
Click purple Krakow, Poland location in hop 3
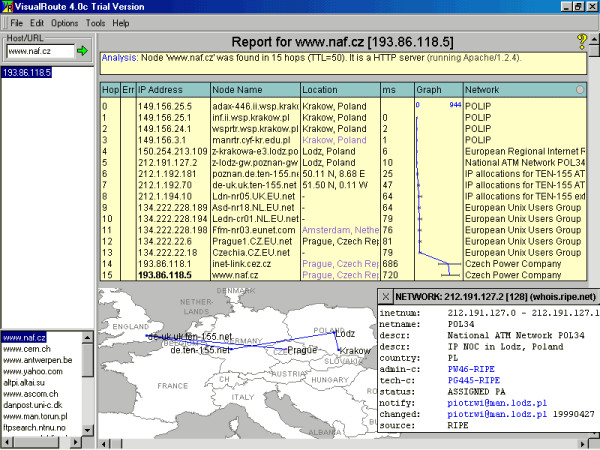[x=334, y=140]
